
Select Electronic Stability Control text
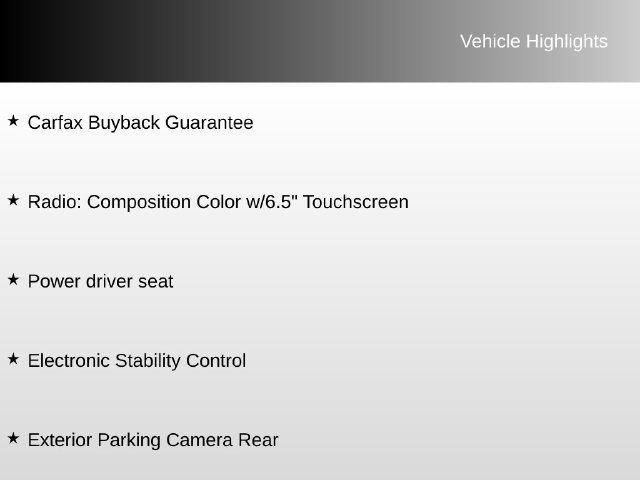(x=137, y=361)
